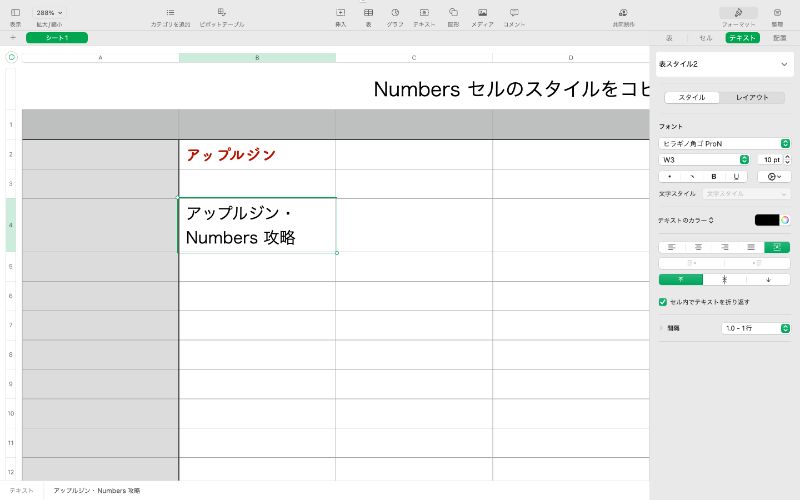Click the 10 pt font size field

tap(770, 160)
